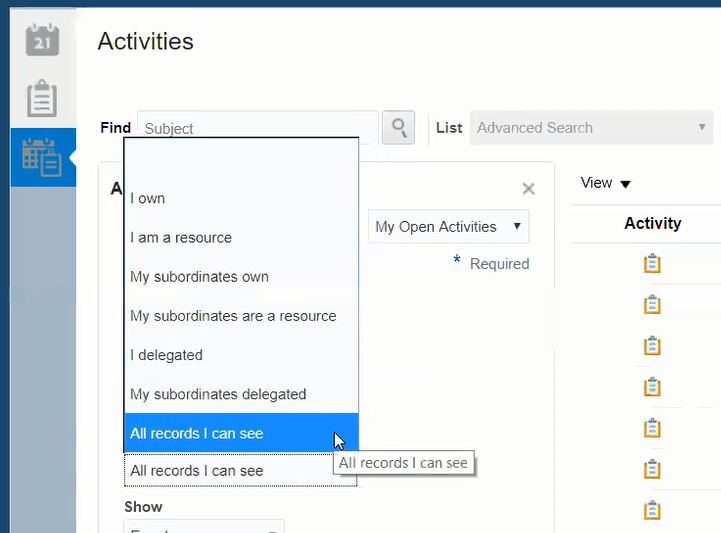The height and width of the screenshot is (533, 721).
Task: Click the second activity task icon
Action: click(652, 305)
